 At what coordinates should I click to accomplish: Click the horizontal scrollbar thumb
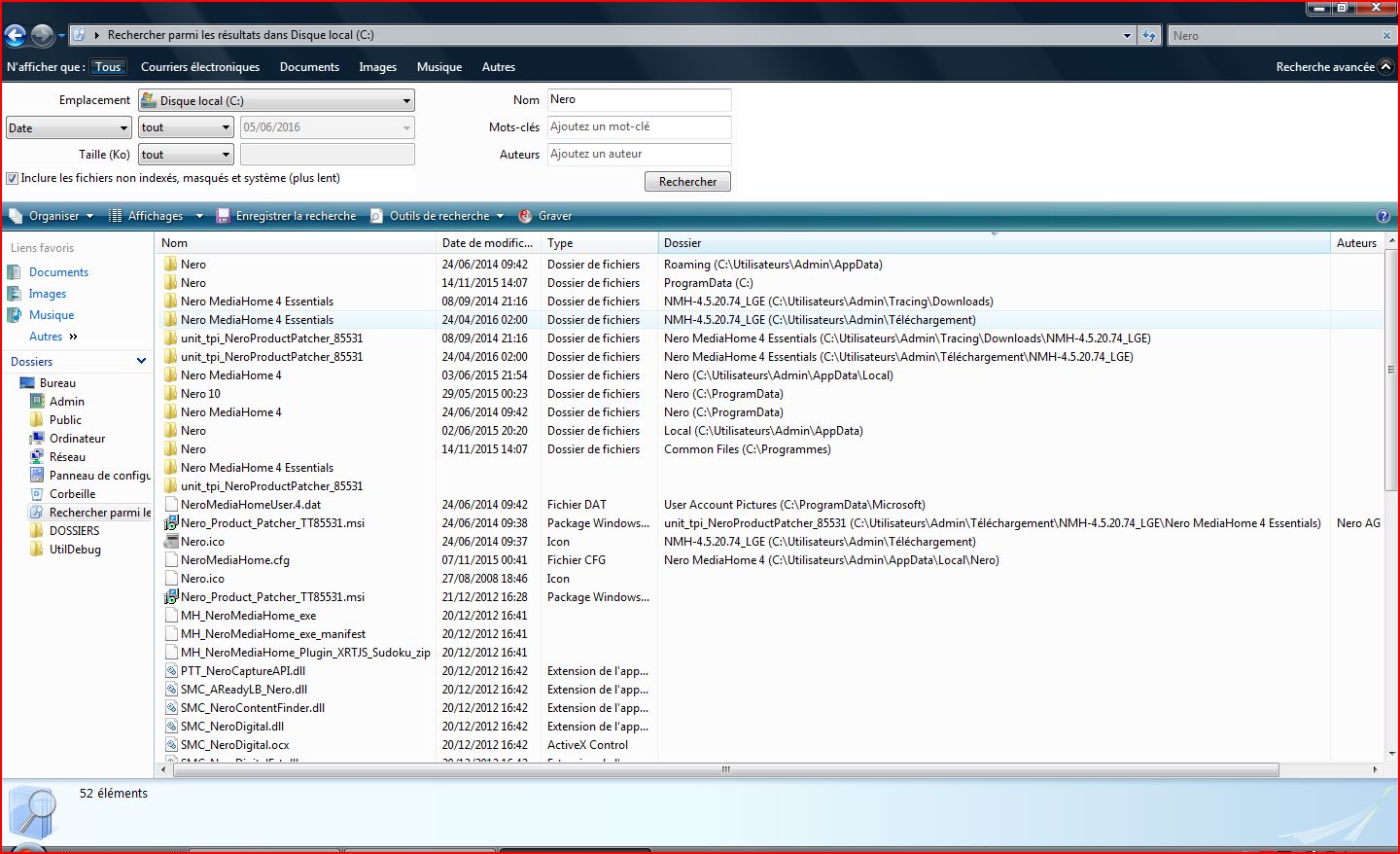point(726,769)
